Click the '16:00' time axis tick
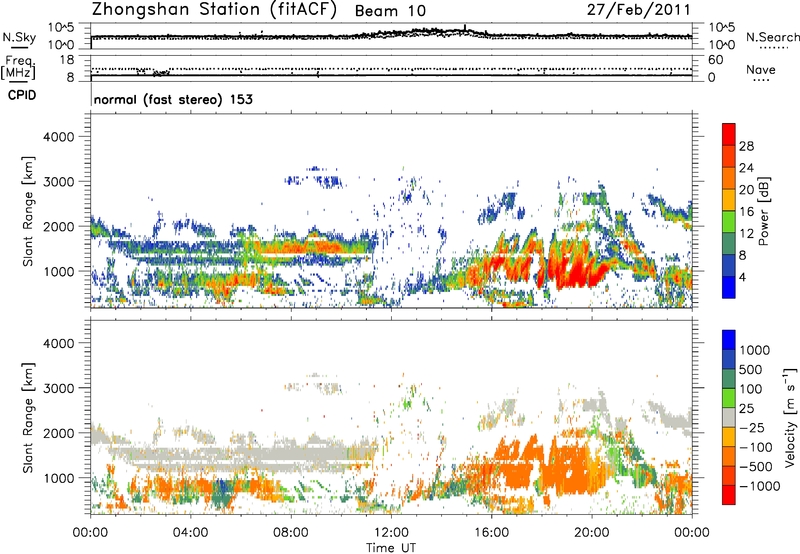This screenshot has width=800, height=554. (x=491, y=533)
